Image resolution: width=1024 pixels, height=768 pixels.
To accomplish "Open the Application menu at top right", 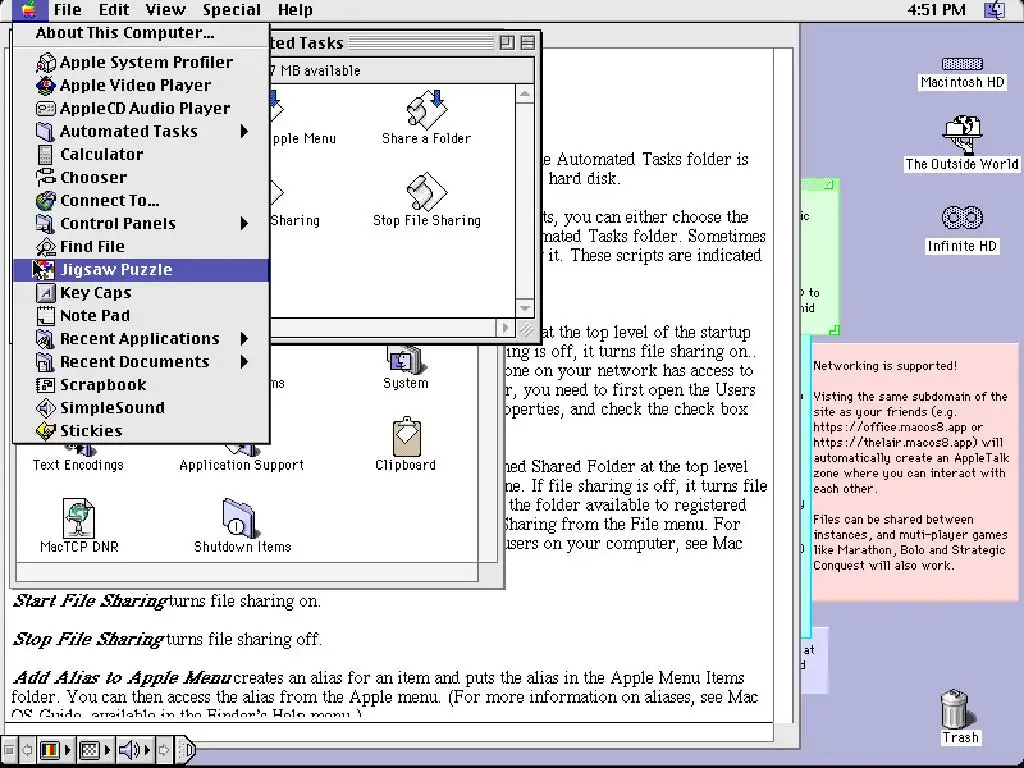I will [x=995, y=10].
